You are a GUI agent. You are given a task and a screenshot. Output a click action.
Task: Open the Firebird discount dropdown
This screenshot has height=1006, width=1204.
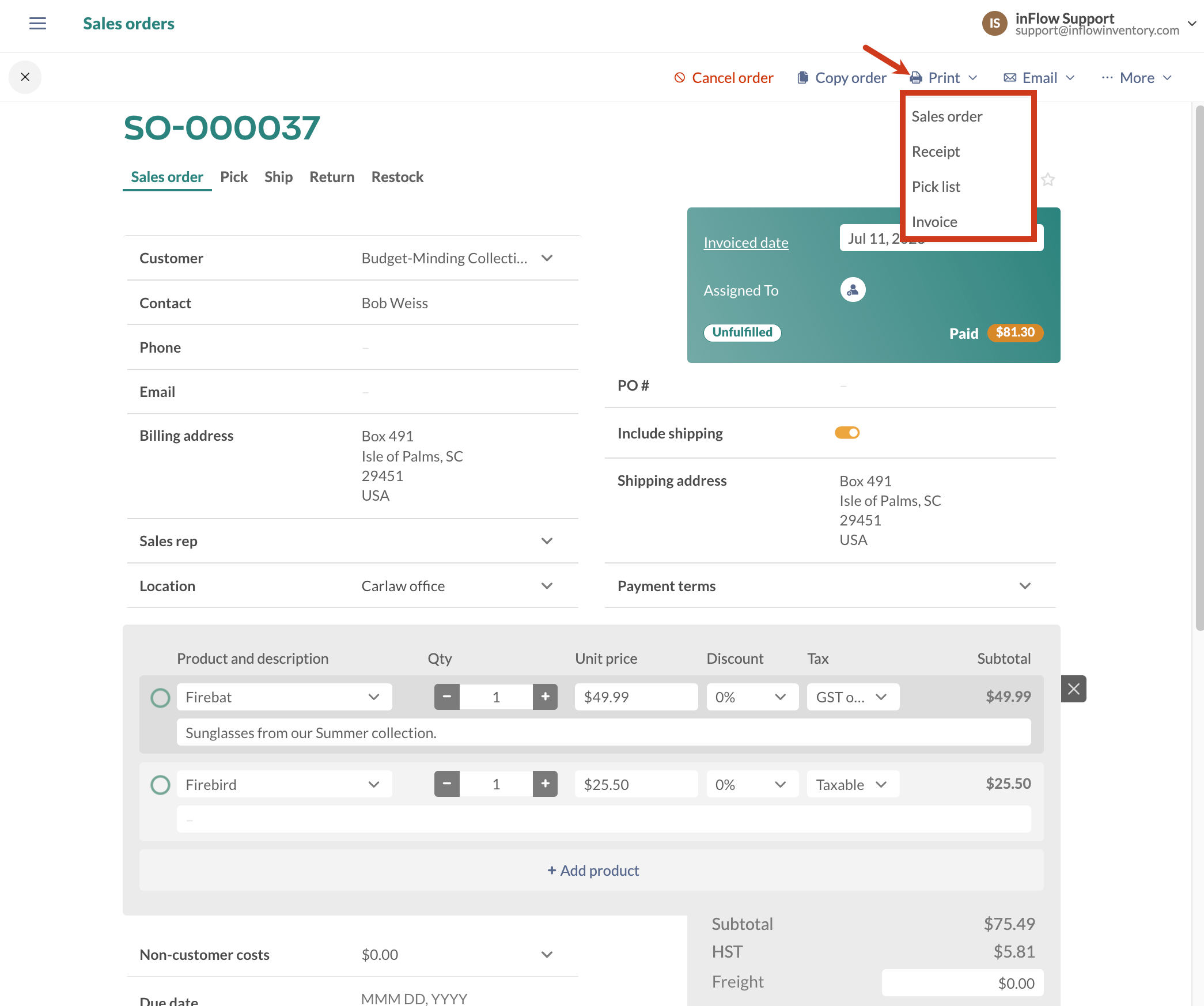pos(752,784)
